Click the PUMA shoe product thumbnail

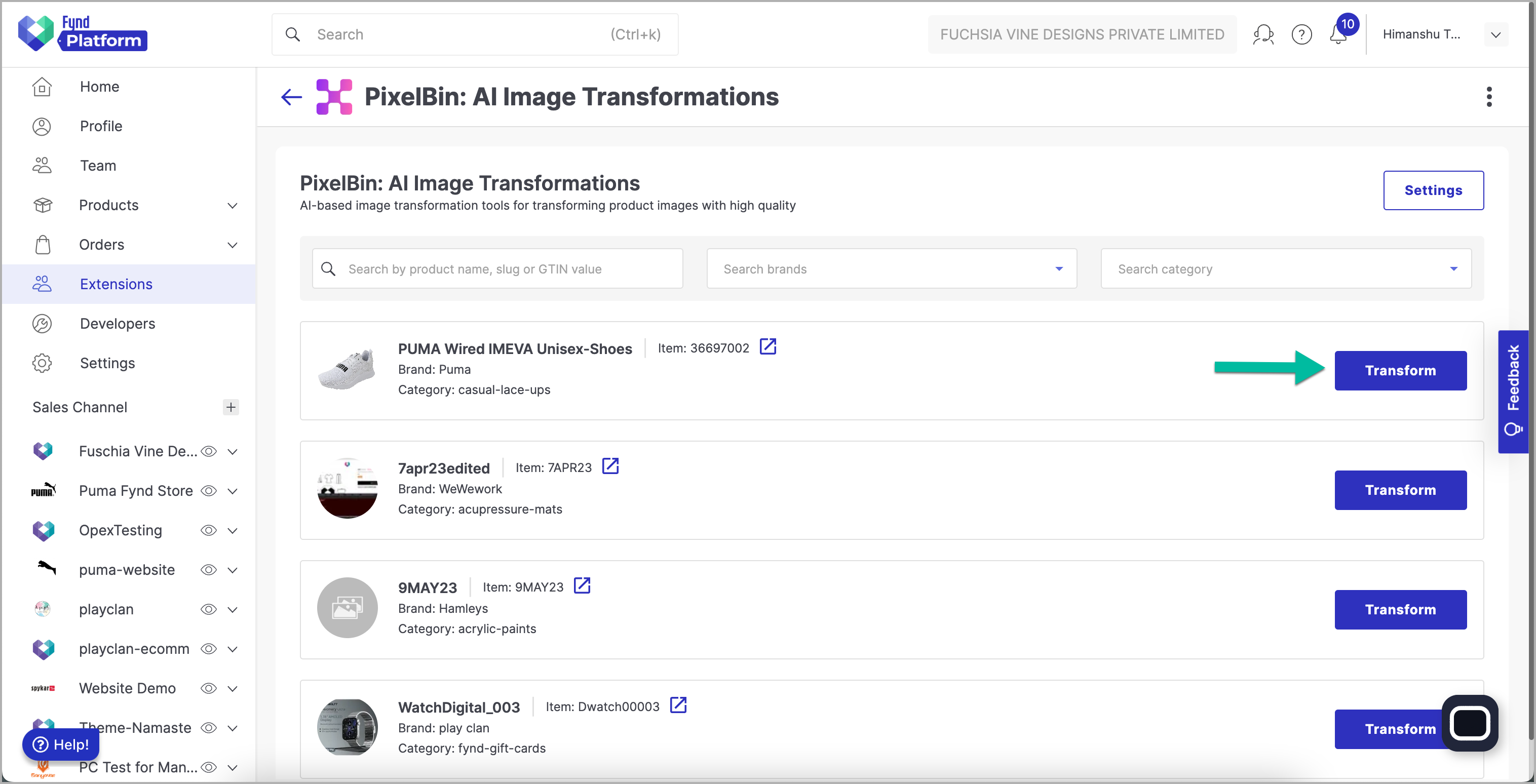click(x=347, y=370)
